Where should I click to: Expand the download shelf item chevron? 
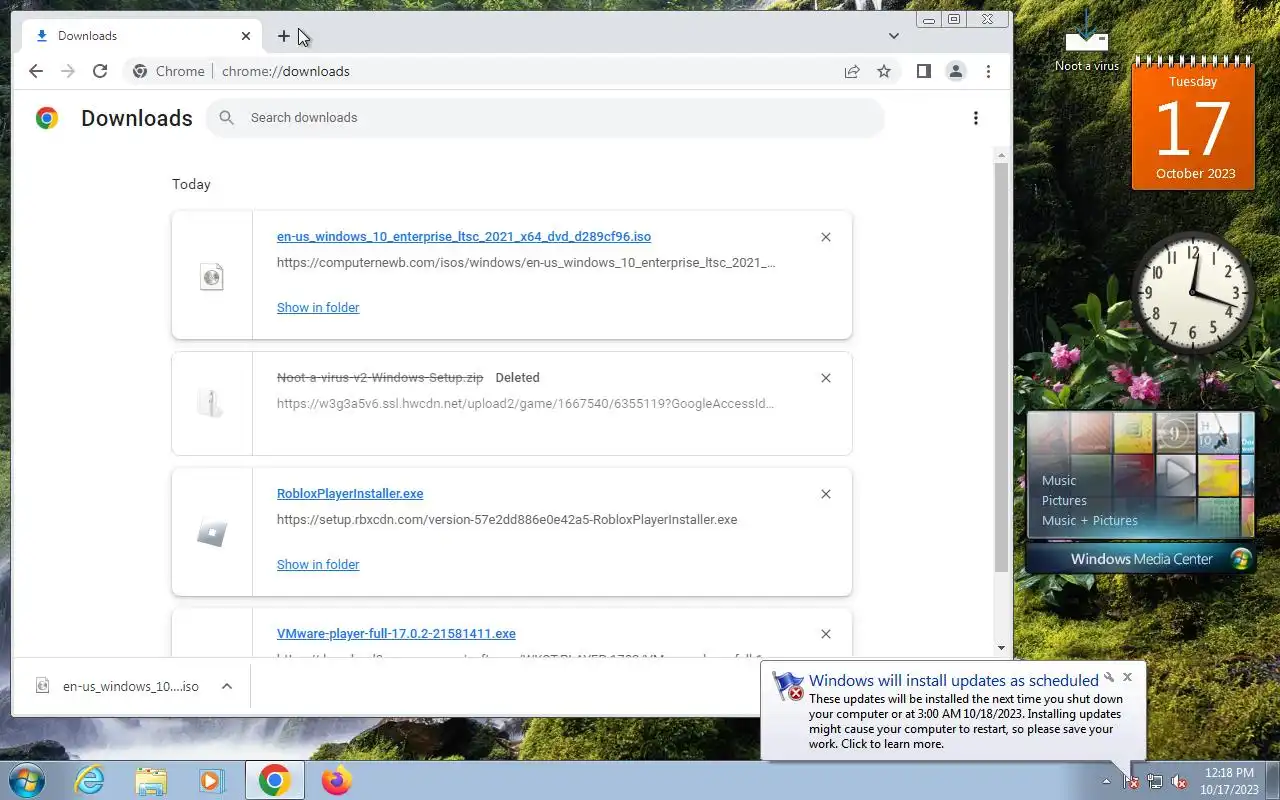click(x=227, y=686)
